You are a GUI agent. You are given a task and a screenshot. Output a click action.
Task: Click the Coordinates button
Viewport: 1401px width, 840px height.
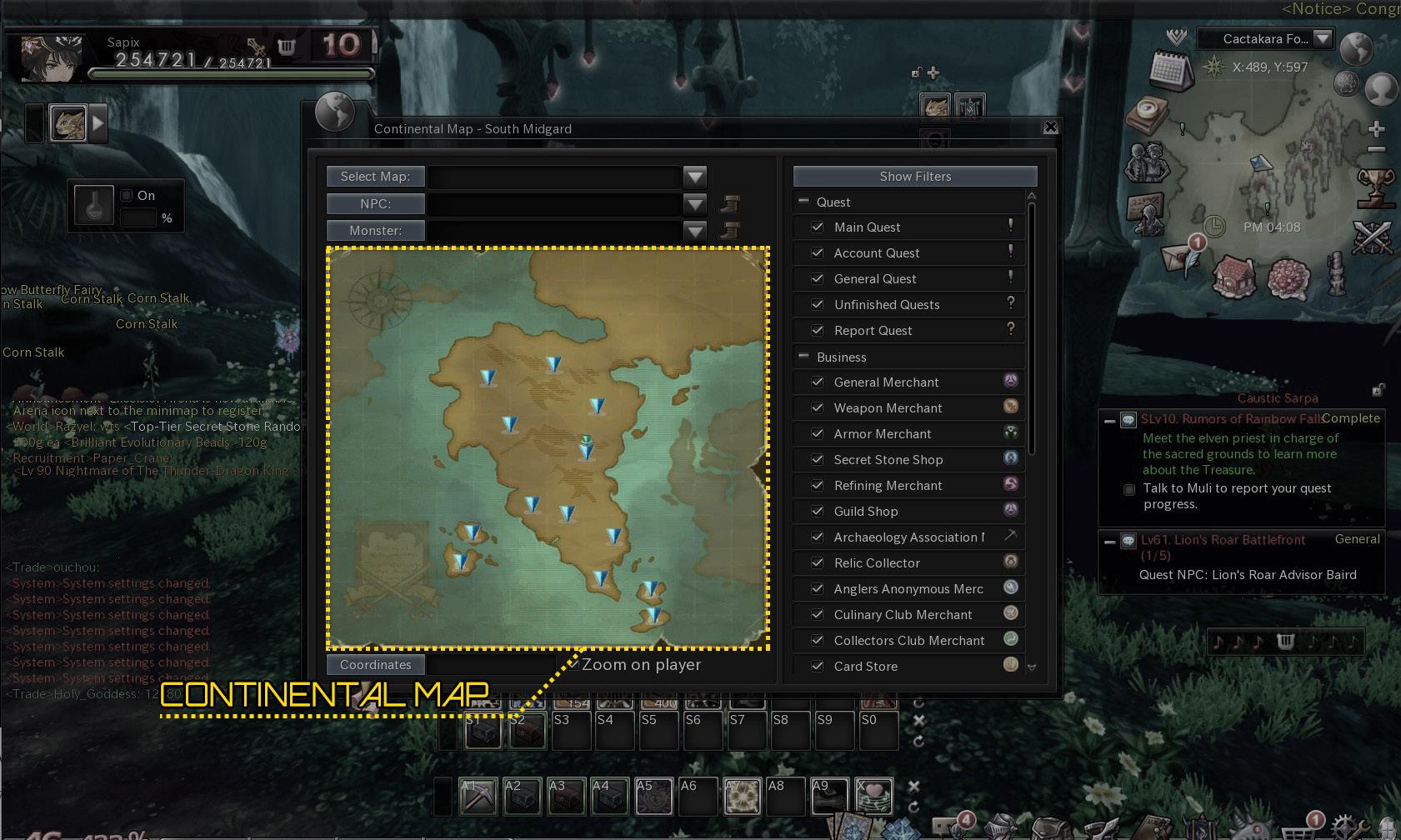[375, 665]
